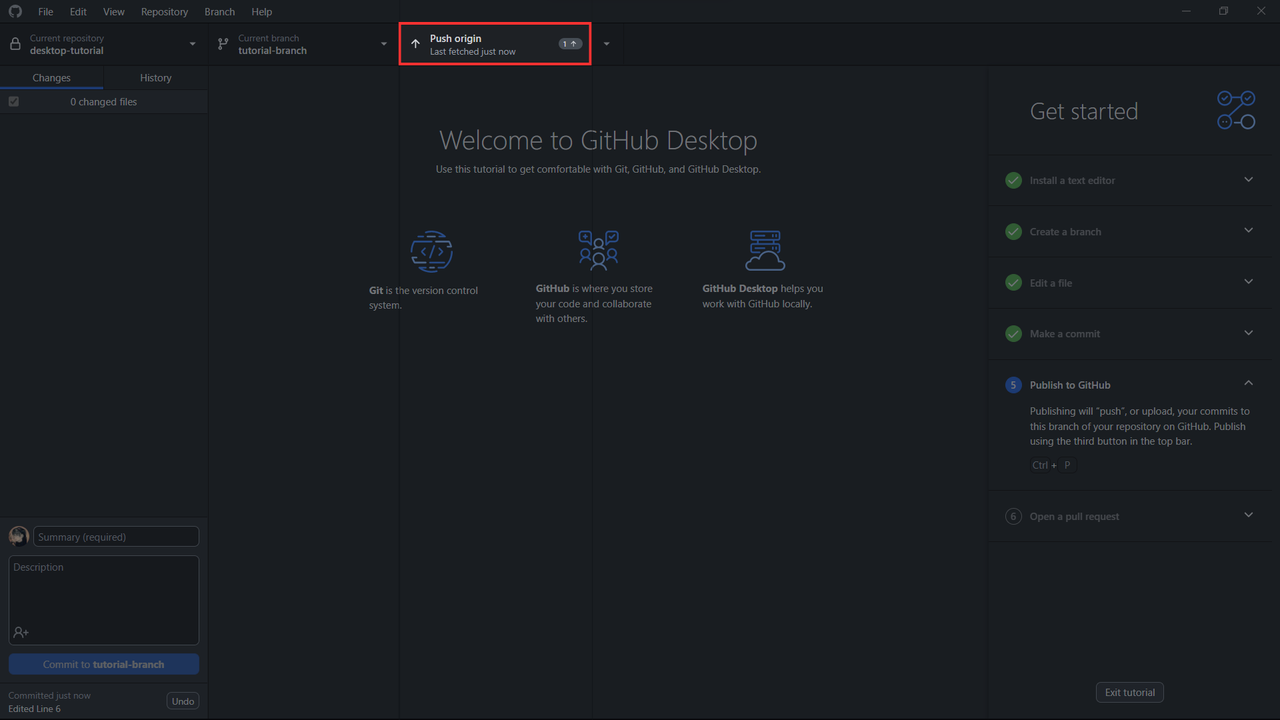Click the 'Committed just now' text
Viewport: 1280px width, 720px height.
(49, 695)
